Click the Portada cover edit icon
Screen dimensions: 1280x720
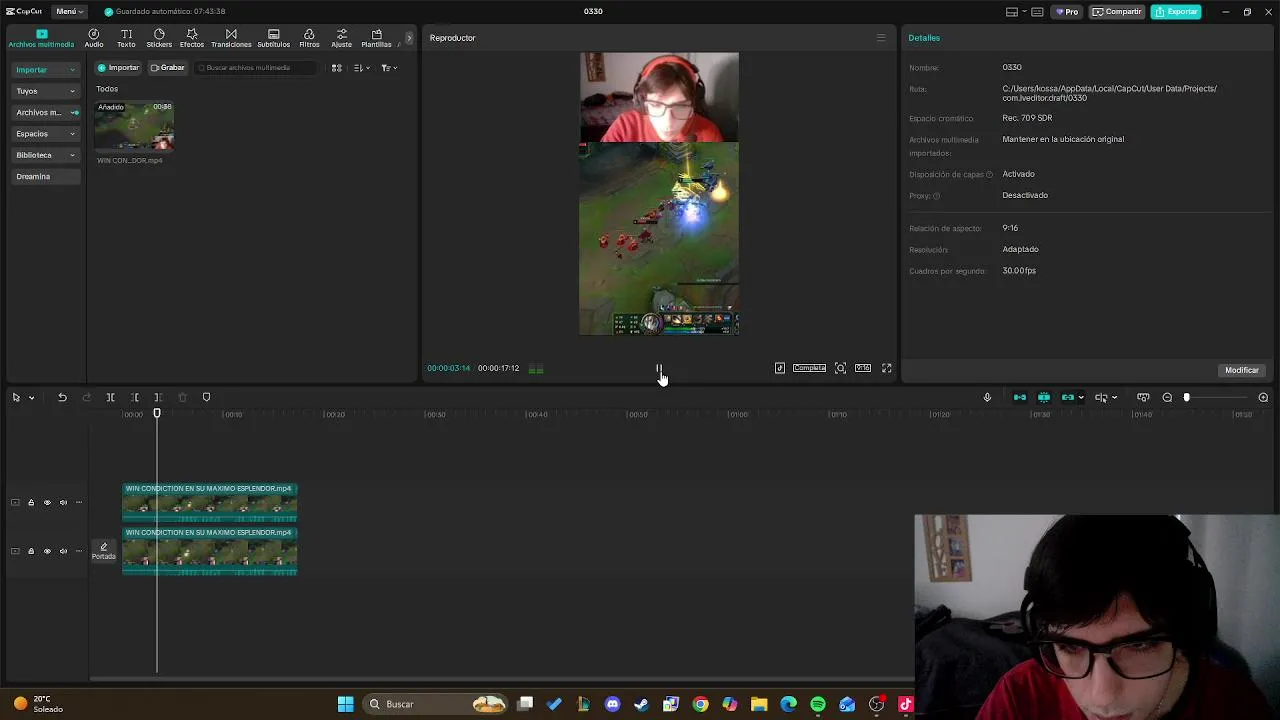pyautogui.click(x=103, y=550)
